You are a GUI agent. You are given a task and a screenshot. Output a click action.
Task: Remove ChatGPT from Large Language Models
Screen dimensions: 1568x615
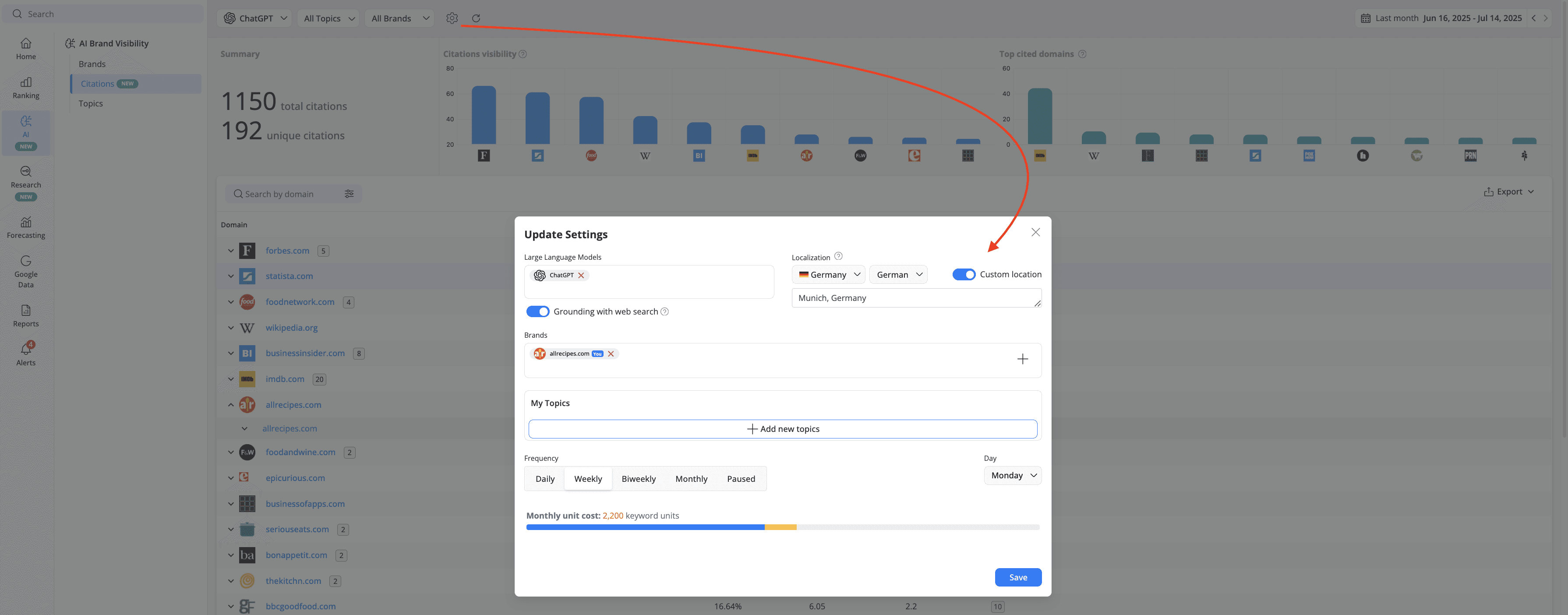coord(581,275)
